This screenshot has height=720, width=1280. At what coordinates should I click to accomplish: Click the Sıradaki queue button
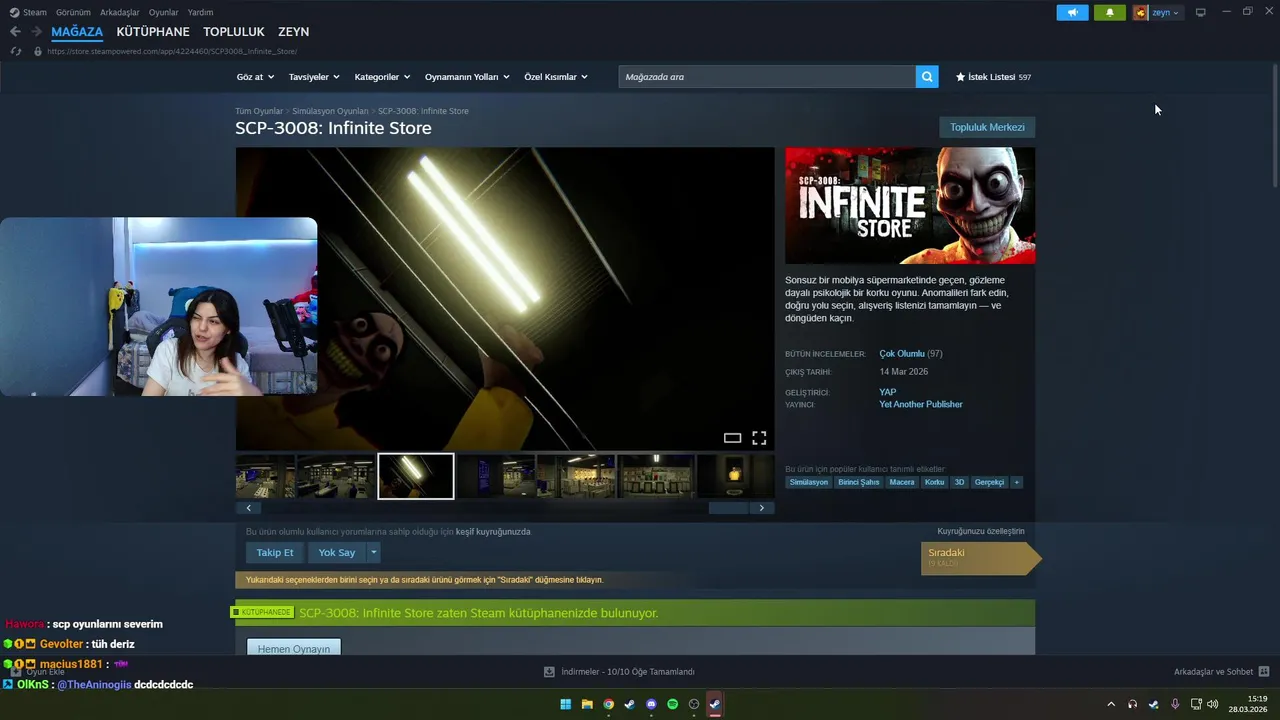980,558
